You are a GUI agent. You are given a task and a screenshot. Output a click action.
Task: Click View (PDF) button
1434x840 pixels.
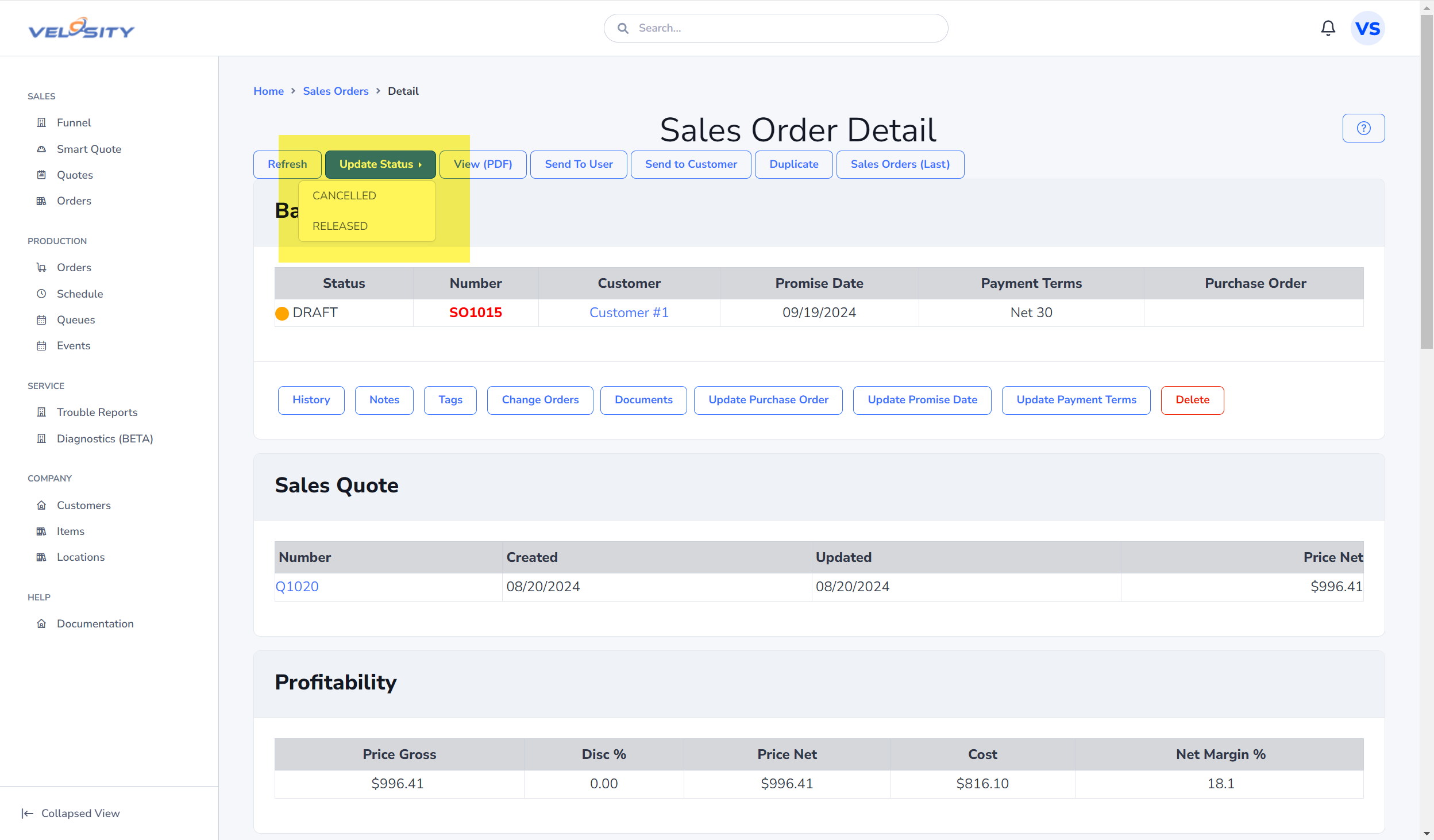[483, 164]
